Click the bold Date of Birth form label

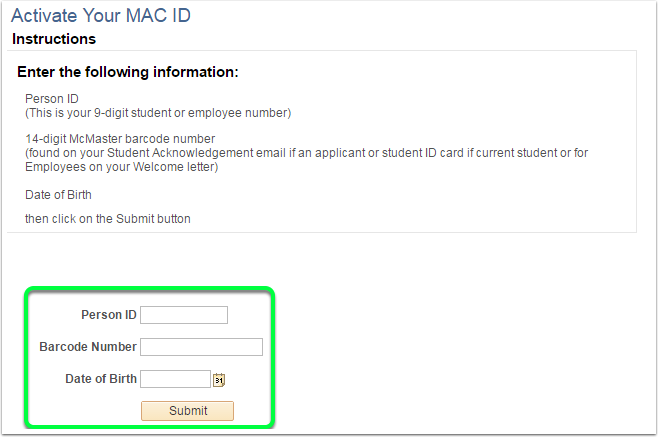pos(101,379)
